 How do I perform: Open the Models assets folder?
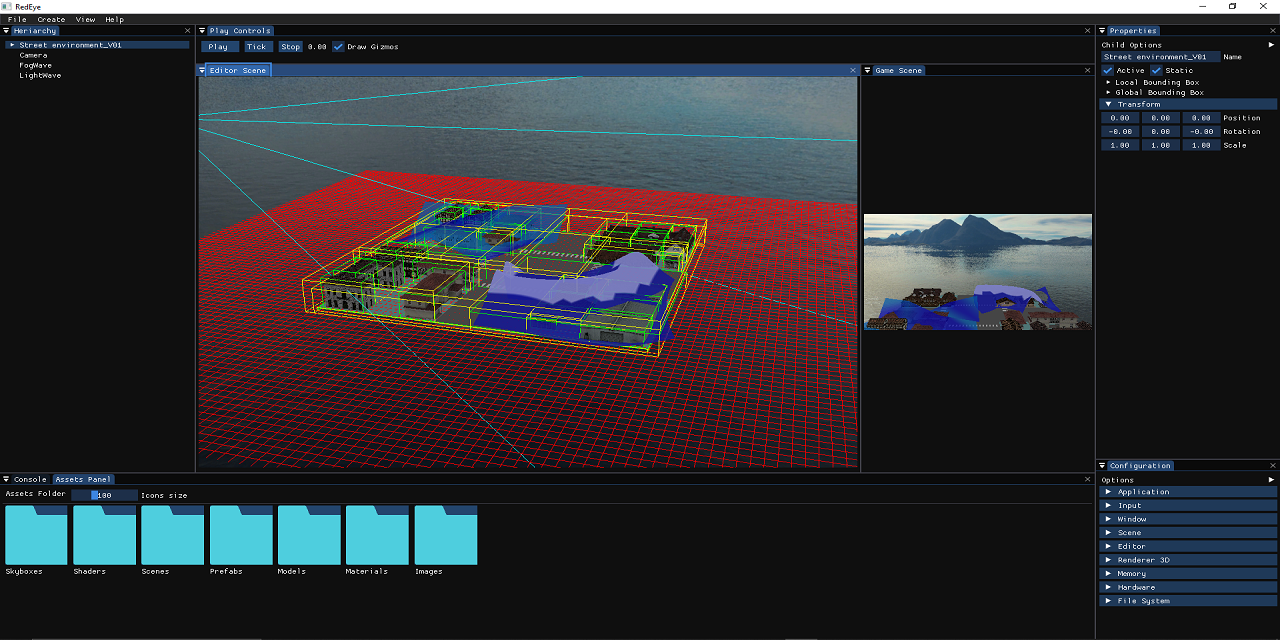click(x=307, y=537)
